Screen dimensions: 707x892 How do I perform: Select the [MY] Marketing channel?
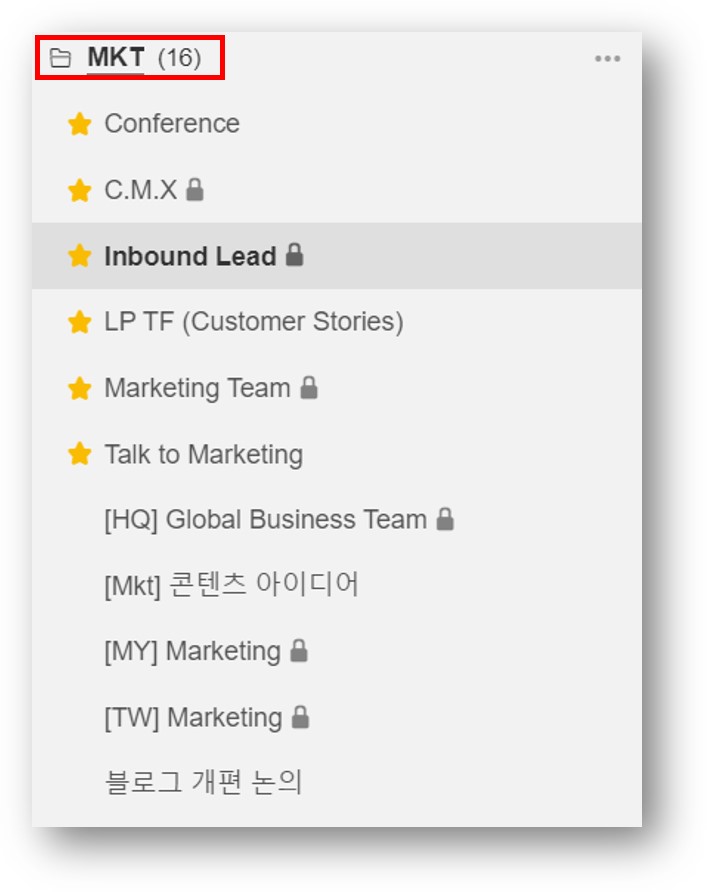(x=192, y=651)
